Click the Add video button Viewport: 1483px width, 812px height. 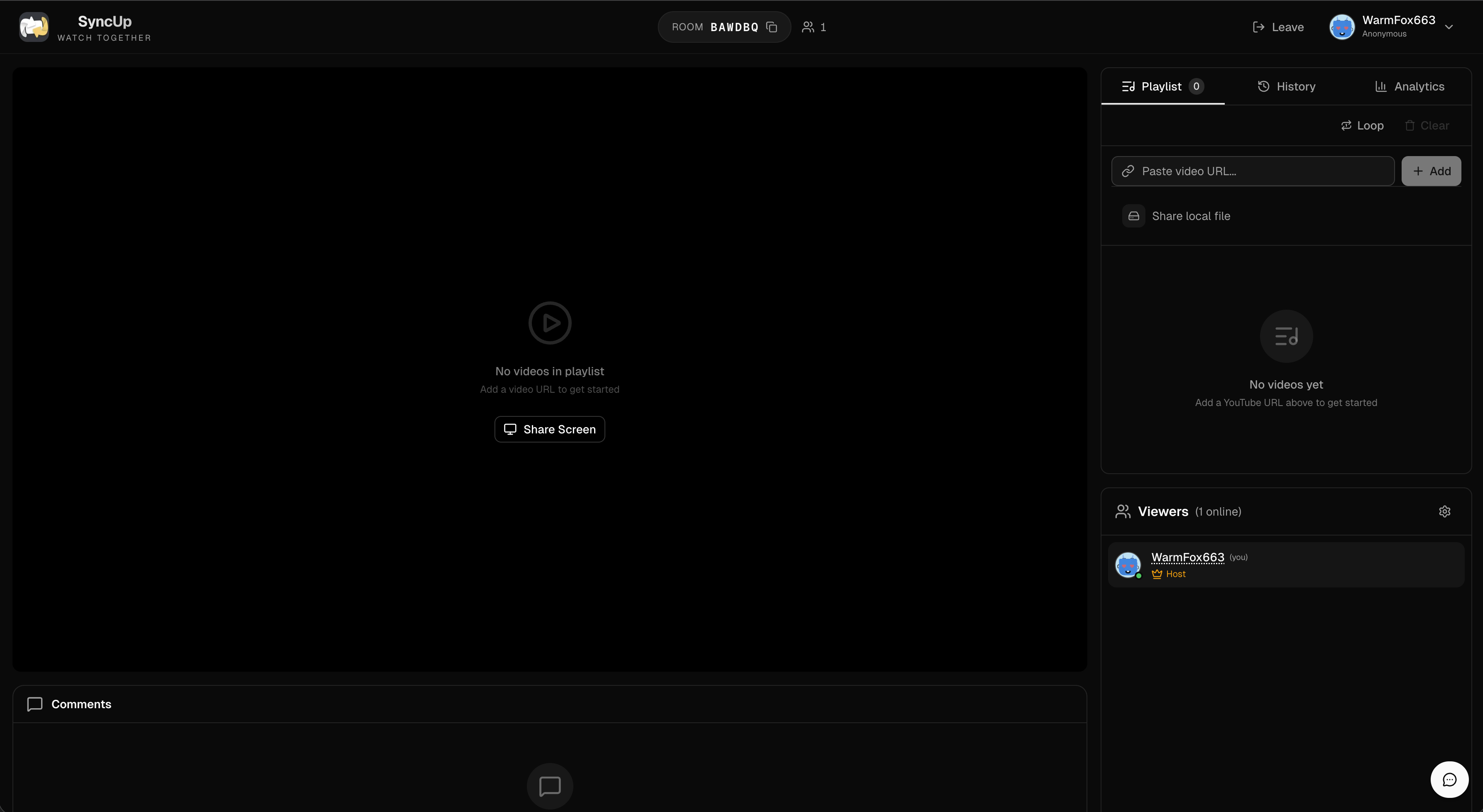tap(1431, 170)
